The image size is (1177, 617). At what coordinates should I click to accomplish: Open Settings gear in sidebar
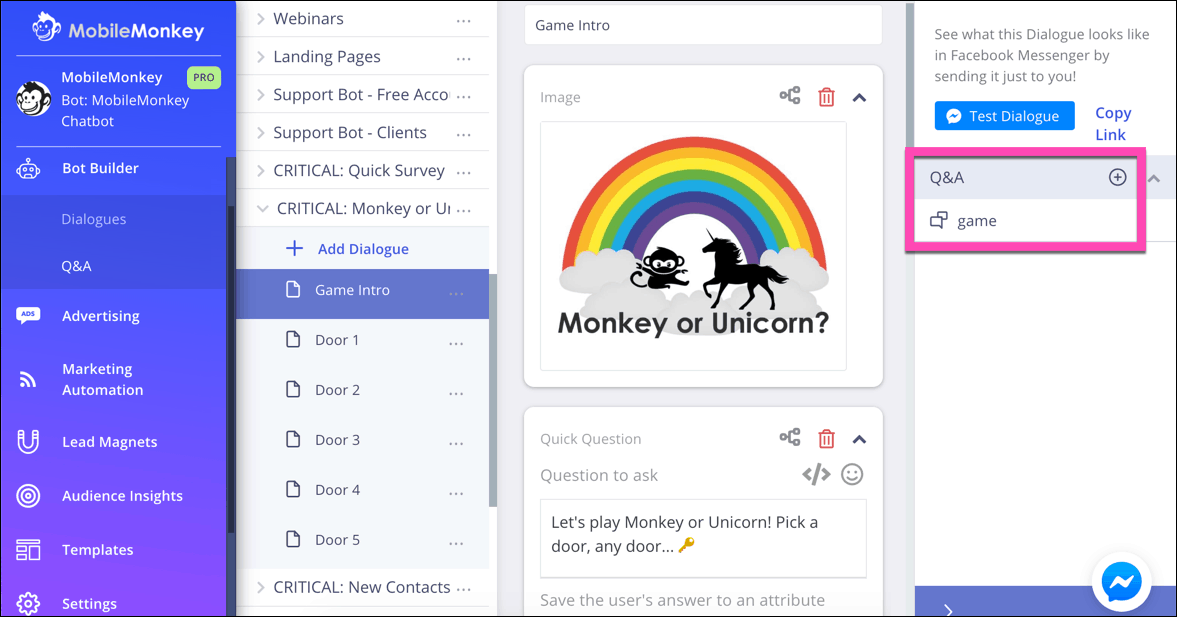[x=29, y=603]
